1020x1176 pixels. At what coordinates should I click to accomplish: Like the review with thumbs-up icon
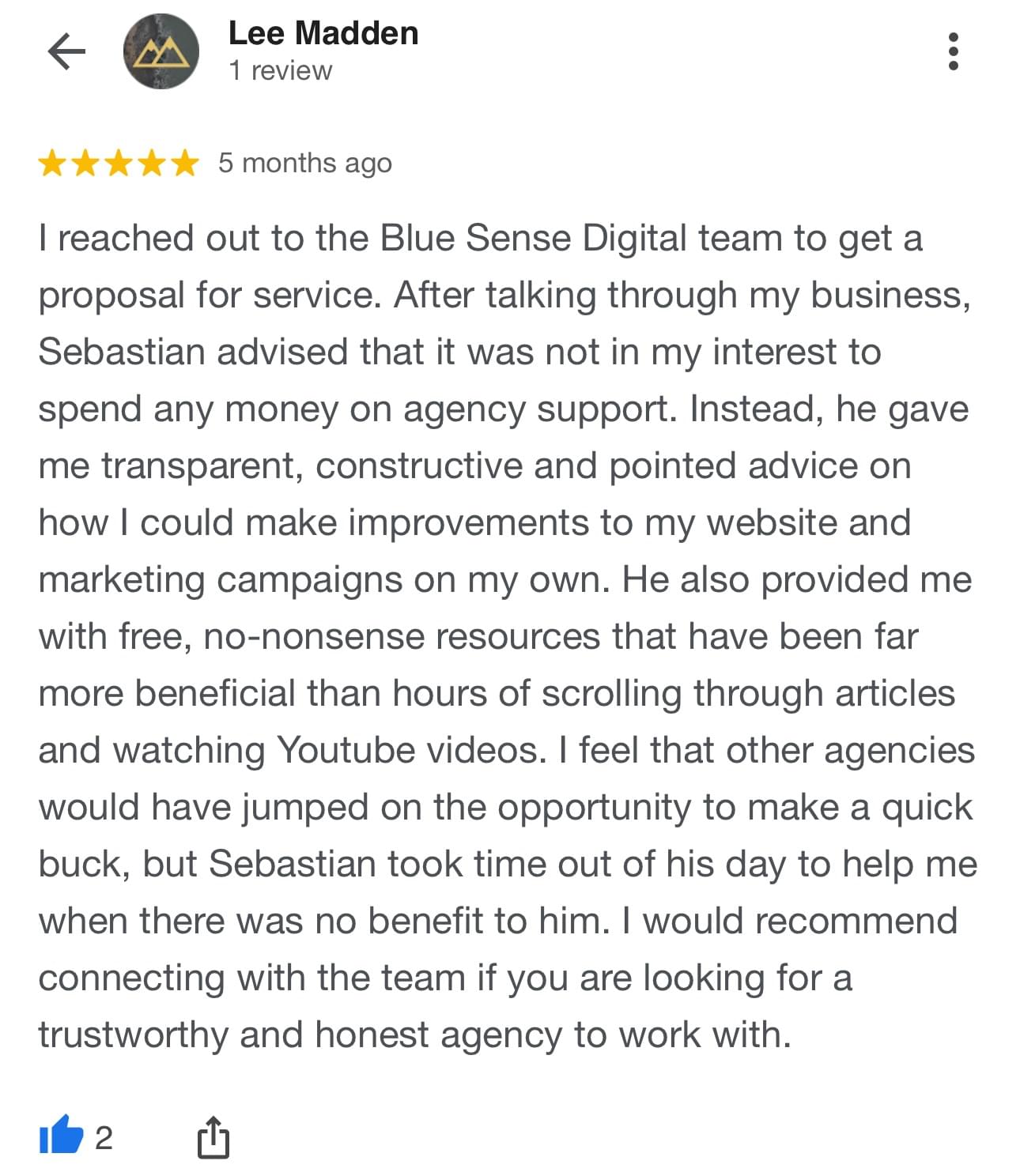[x=62, y=1136]
